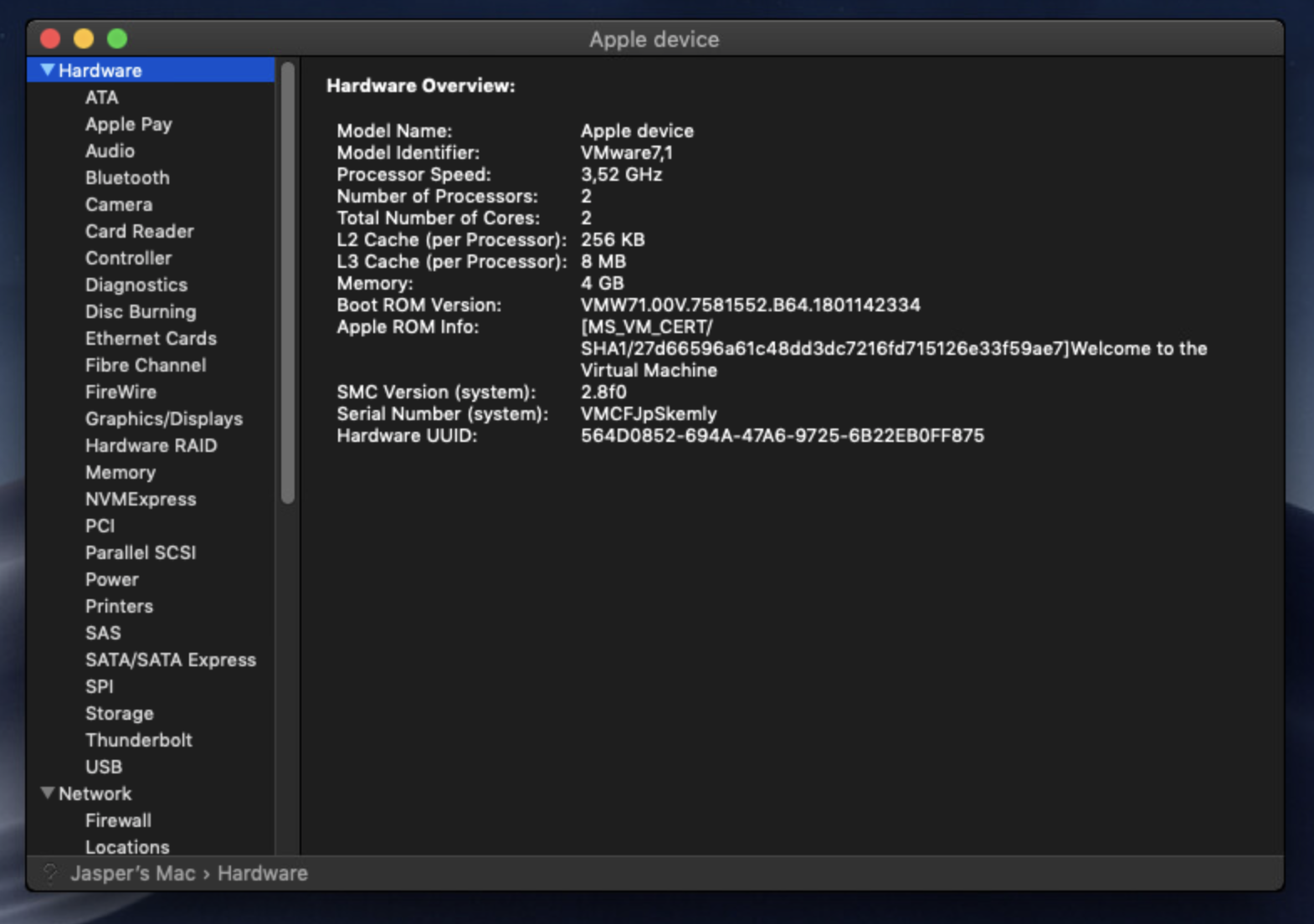Click the Hardware Overview heading
Screen dimensions: 1314x924
tap(421, 85)
